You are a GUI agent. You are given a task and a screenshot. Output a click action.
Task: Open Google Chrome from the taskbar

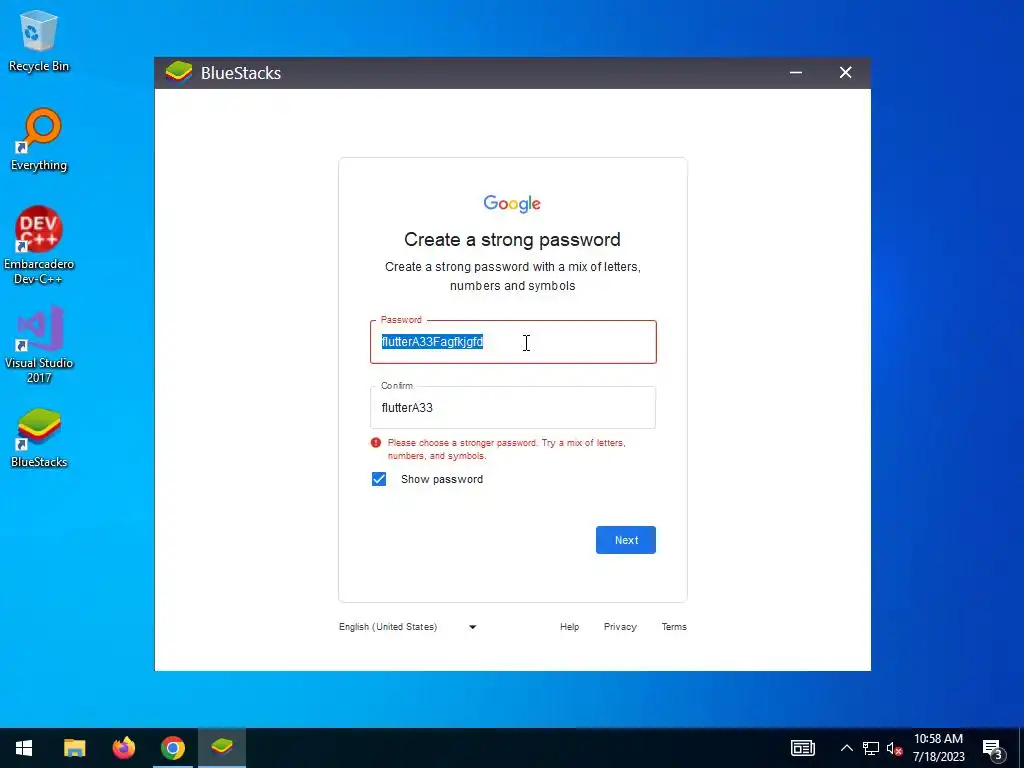(x=173, y=748)
